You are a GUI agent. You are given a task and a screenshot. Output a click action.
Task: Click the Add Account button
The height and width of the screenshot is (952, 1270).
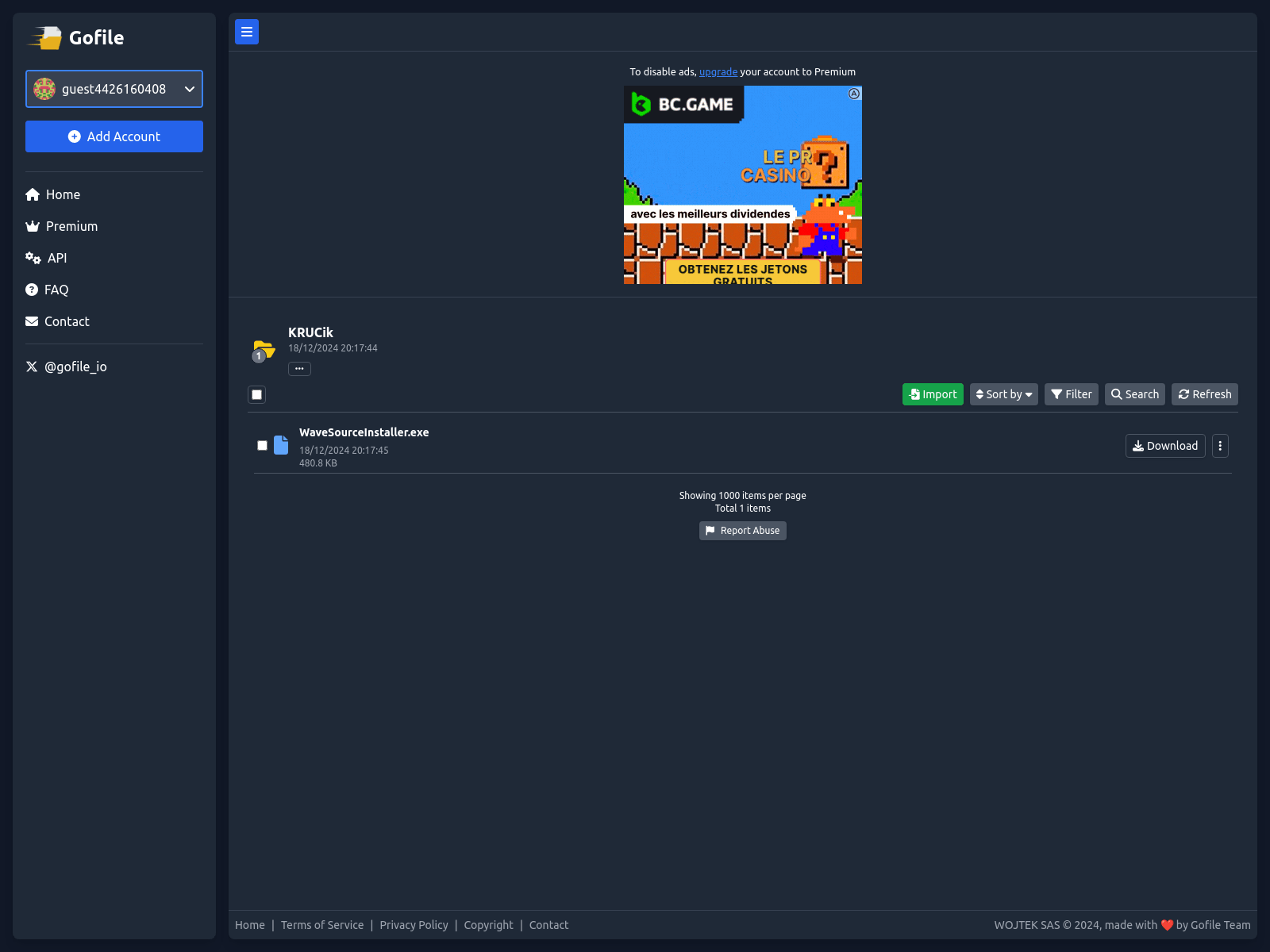click(114, 136)
